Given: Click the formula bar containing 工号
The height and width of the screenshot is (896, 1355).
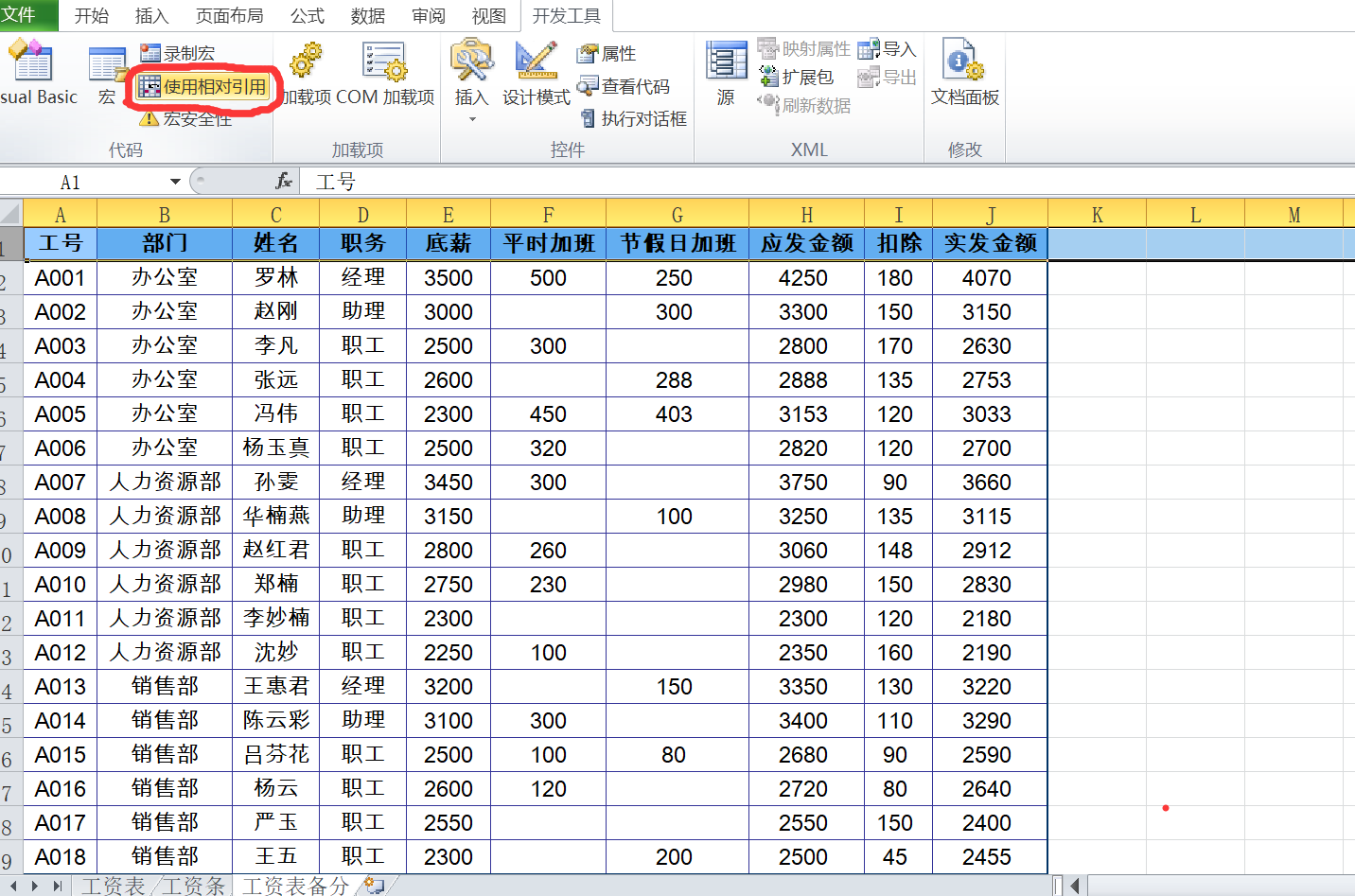Looking at the screenshot, I should coord(828,182).
